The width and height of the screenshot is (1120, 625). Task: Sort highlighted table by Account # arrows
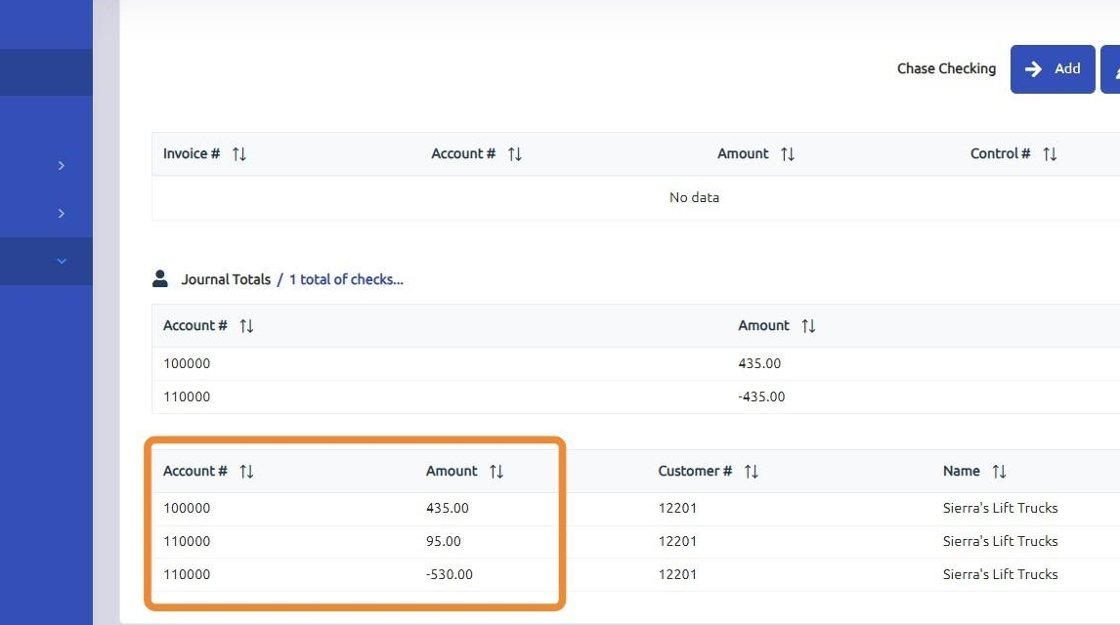(x=246, y=471)
